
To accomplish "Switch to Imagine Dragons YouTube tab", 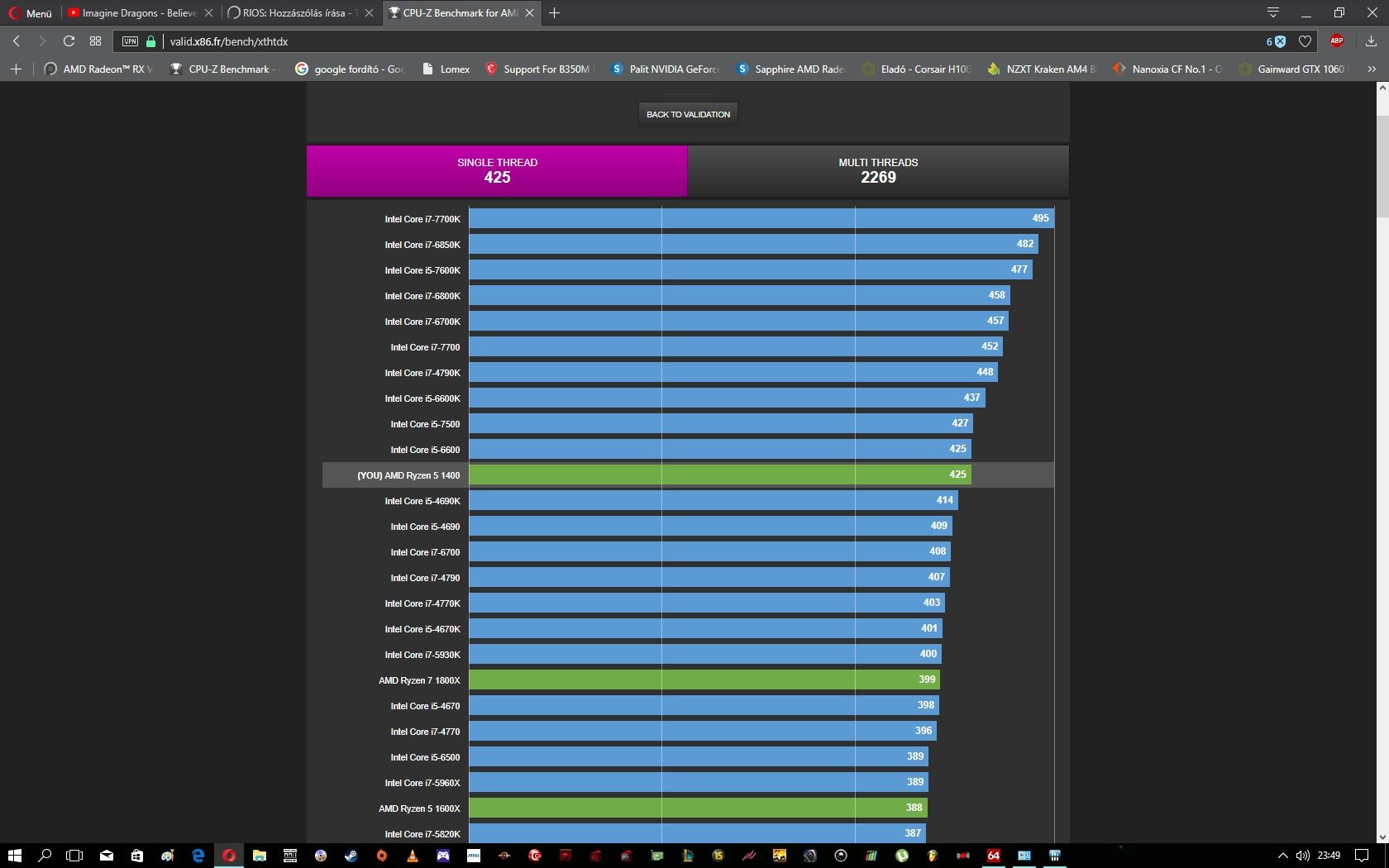I will tap(140, 13).
